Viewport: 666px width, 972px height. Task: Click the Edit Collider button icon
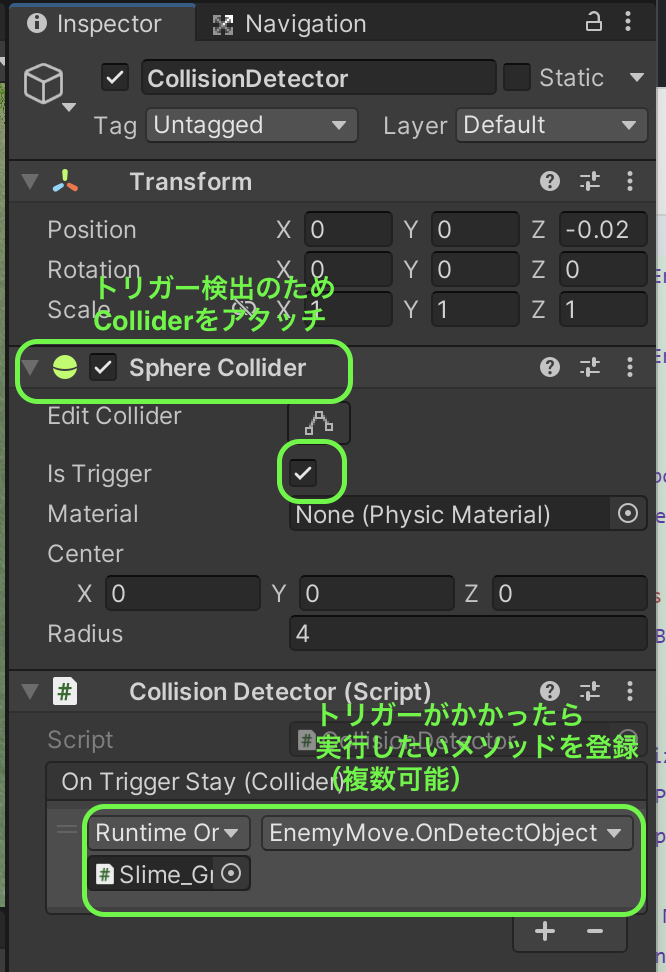pos(318,422)
